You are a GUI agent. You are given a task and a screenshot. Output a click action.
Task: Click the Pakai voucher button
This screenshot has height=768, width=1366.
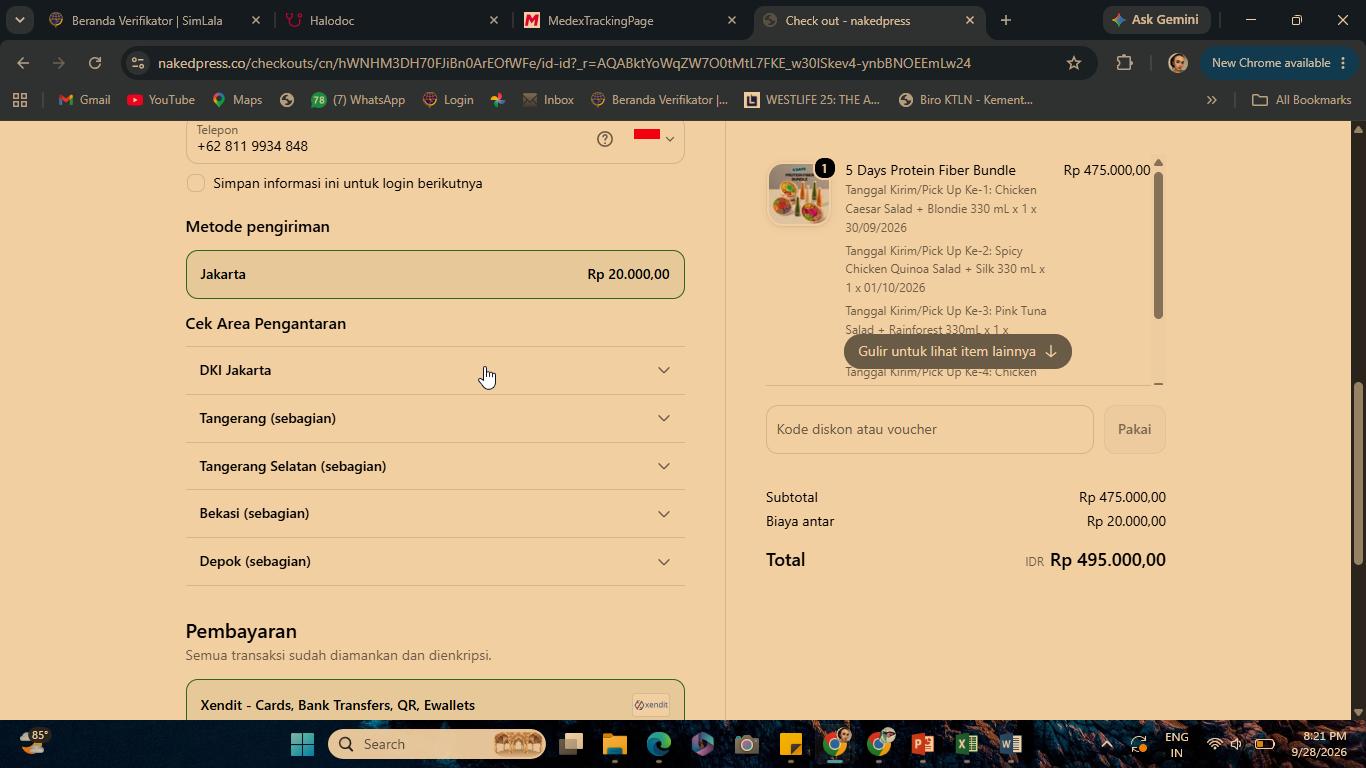coord(1135,430)
